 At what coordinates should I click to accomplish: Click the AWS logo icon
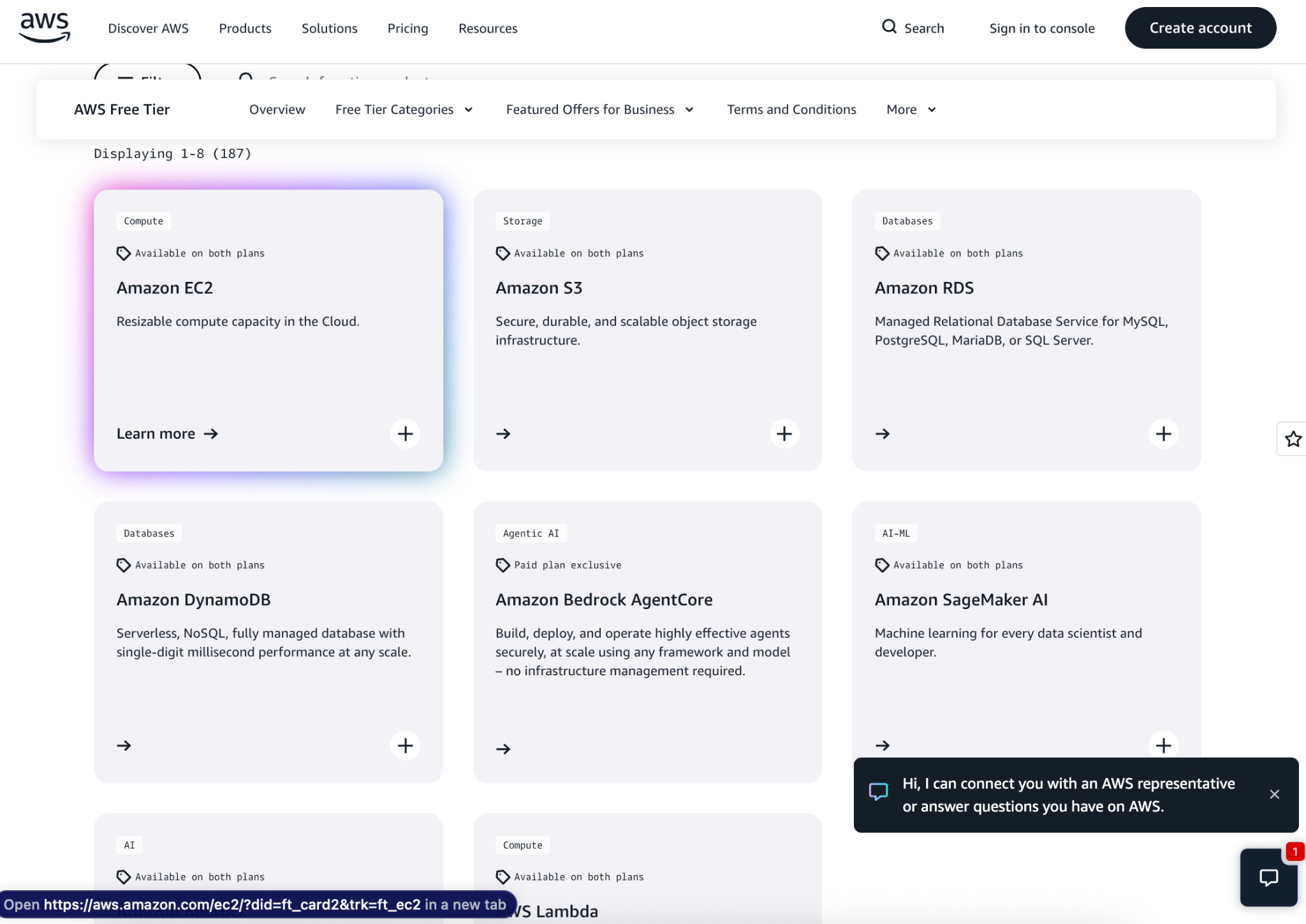tap(45, 27)
